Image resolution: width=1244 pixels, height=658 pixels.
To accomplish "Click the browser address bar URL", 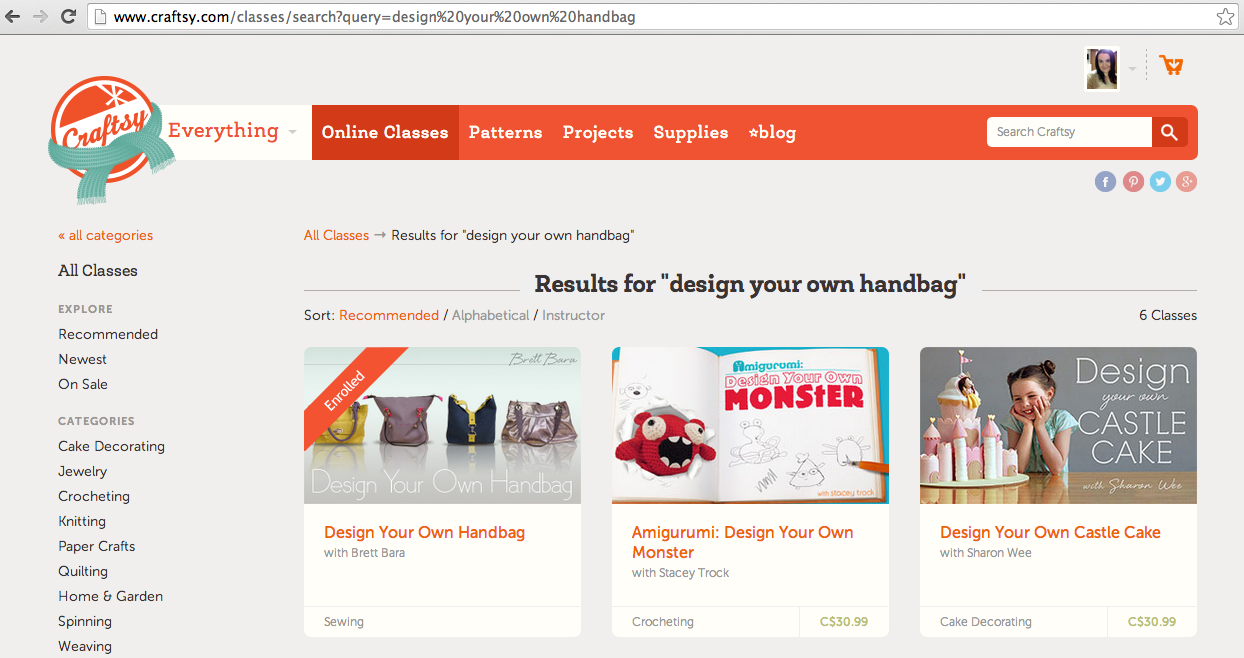I will point(374,17).
